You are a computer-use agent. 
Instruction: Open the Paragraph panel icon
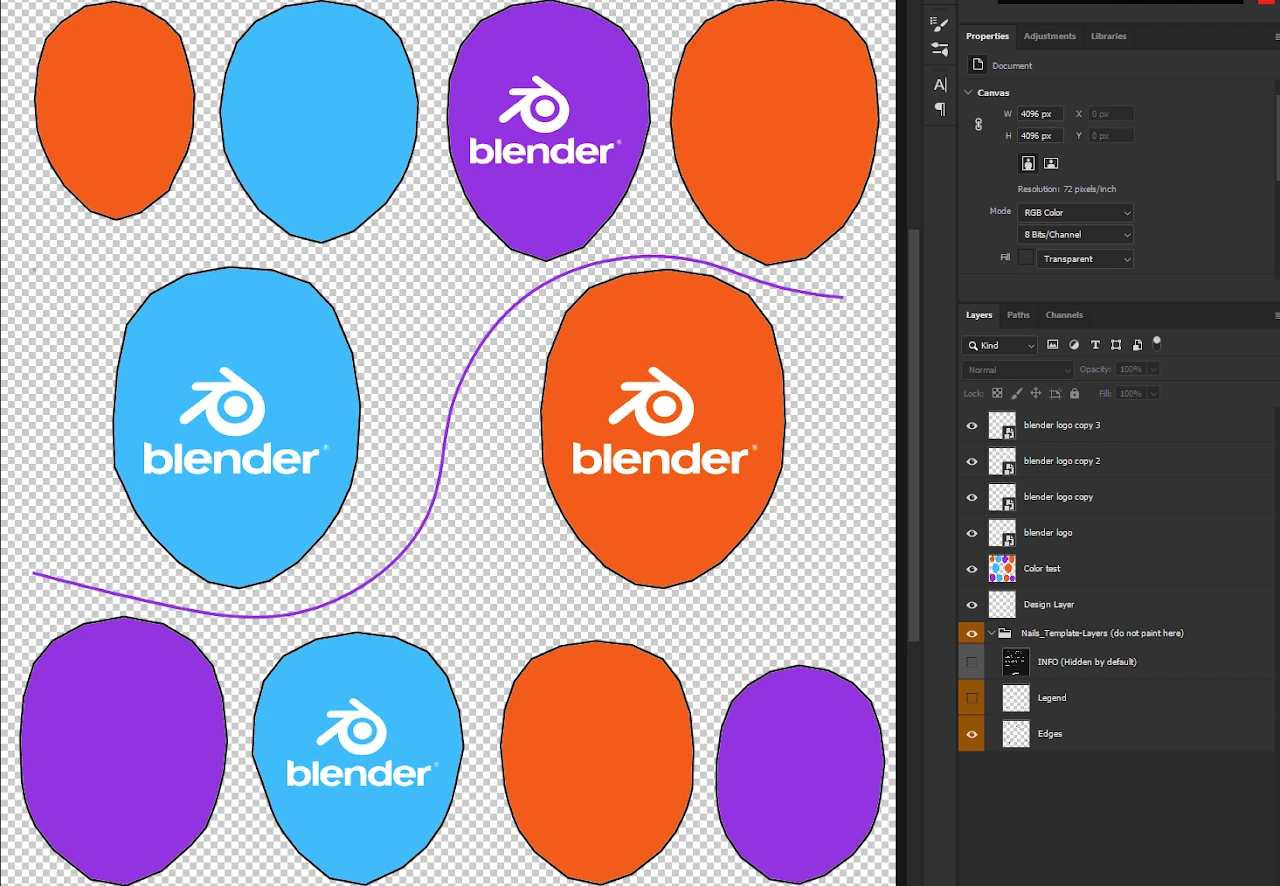point(940,109)
